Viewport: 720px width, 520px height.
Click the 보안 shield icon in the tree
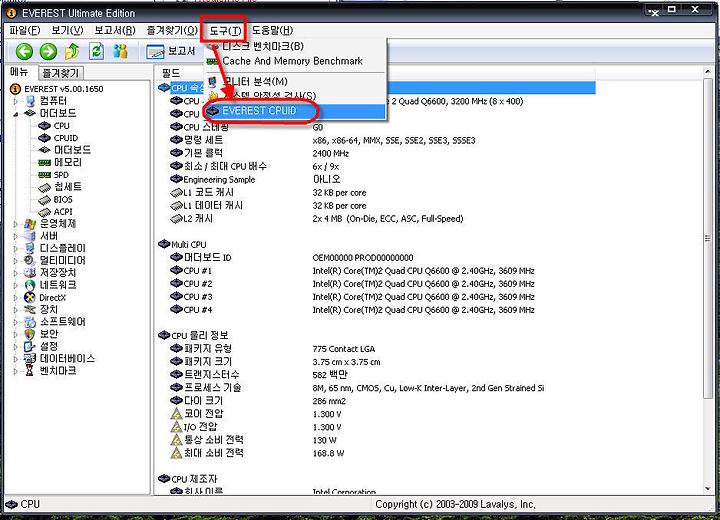(x=30, y=334)
